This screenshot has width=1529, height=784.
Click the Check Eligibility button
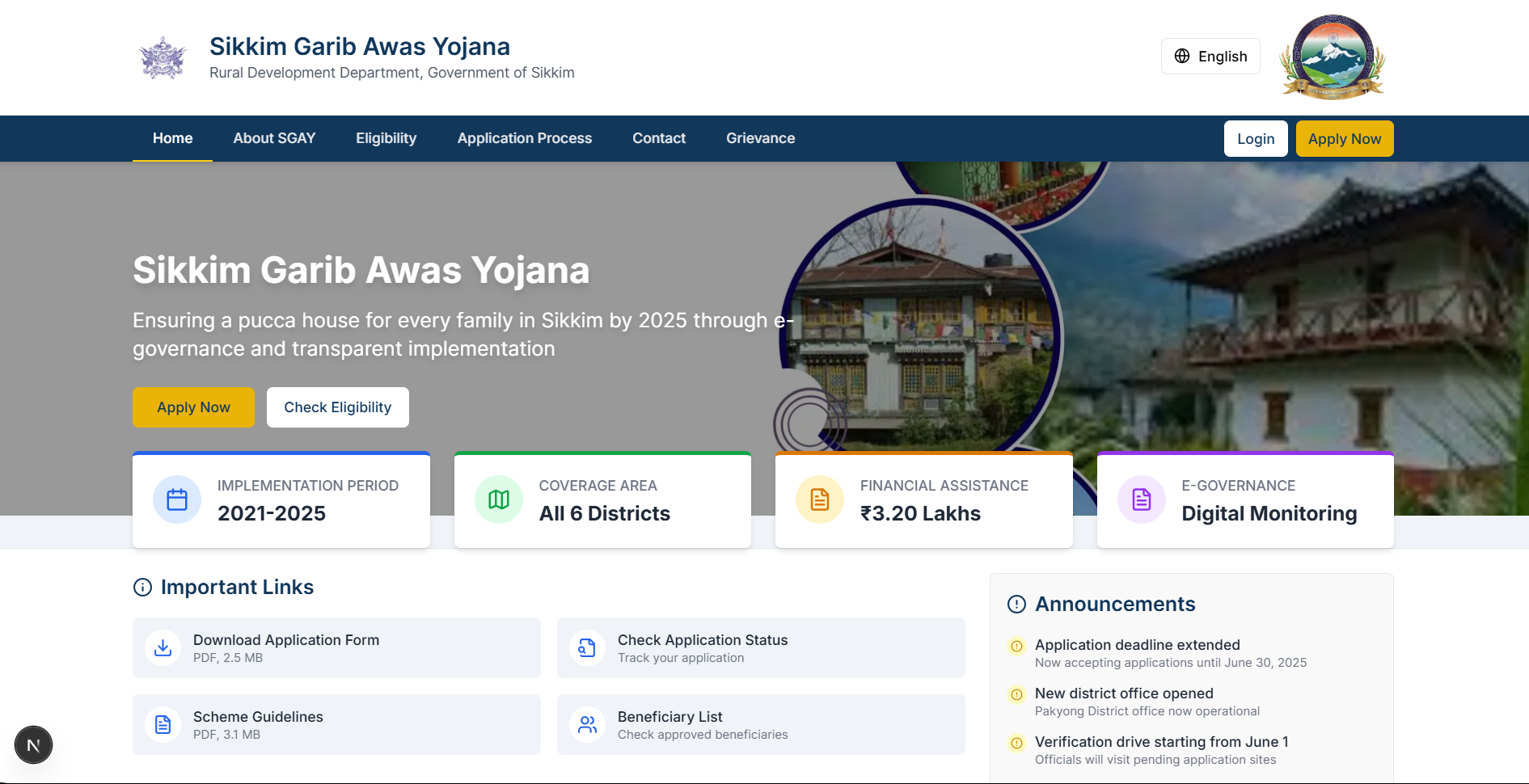337,407
